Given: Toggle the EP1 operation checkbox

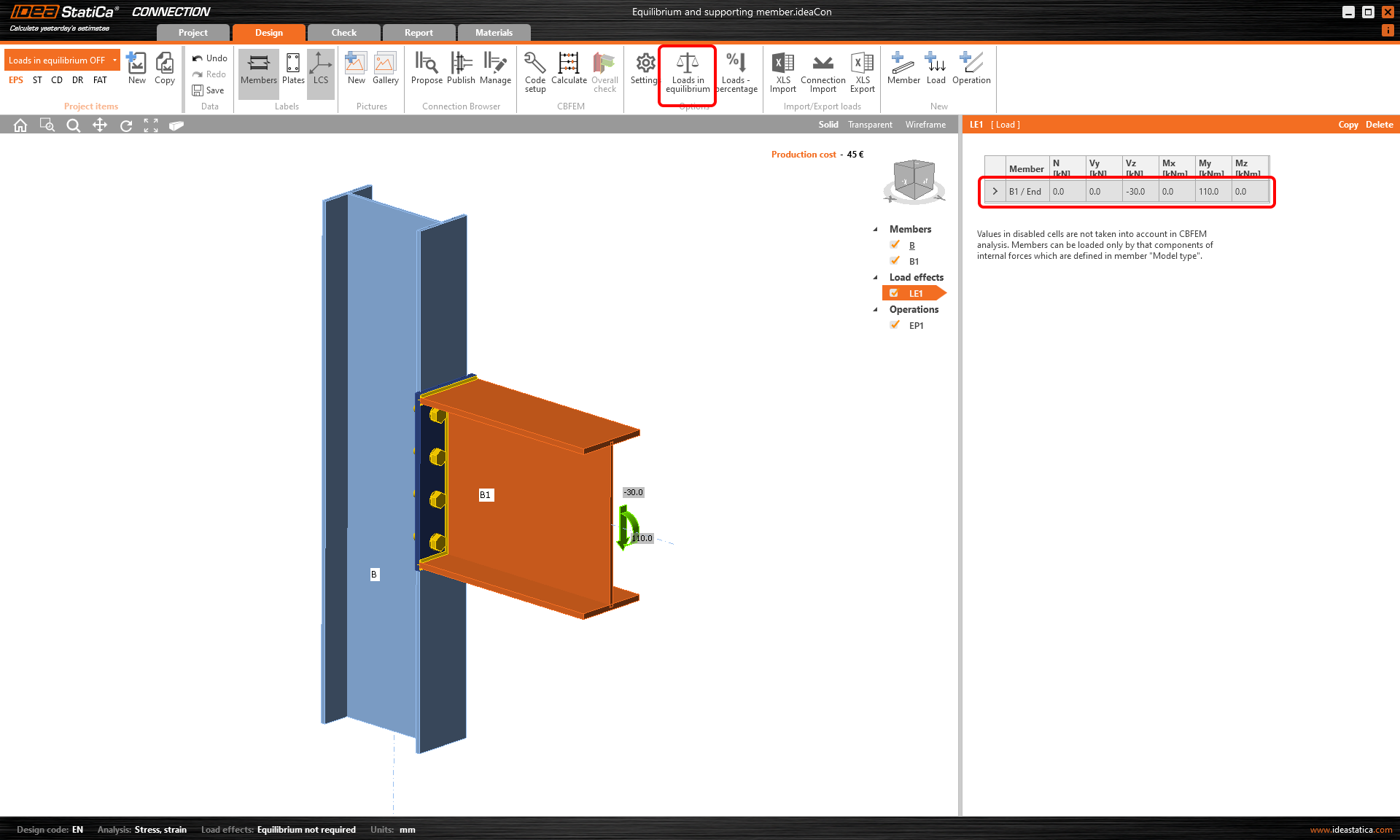Looking at the screenshot, I should pyautogui.click(x=895, y=325).
